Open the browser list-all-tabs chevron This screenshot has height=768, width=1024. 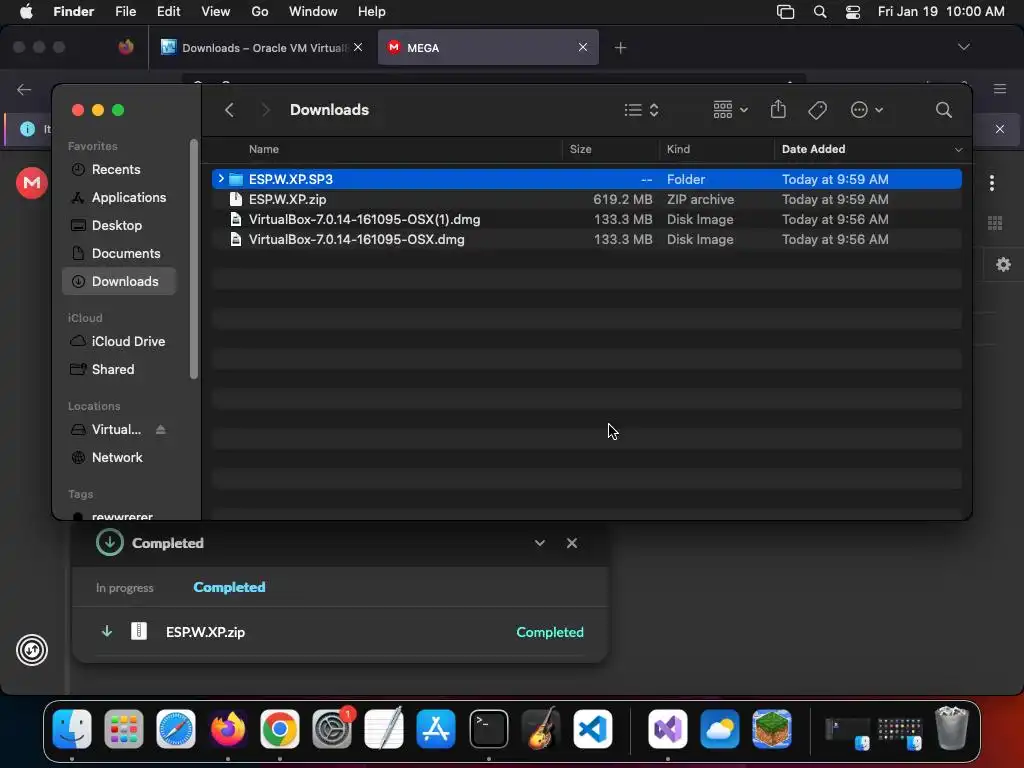pyautogui.click(x=963, y=47)
